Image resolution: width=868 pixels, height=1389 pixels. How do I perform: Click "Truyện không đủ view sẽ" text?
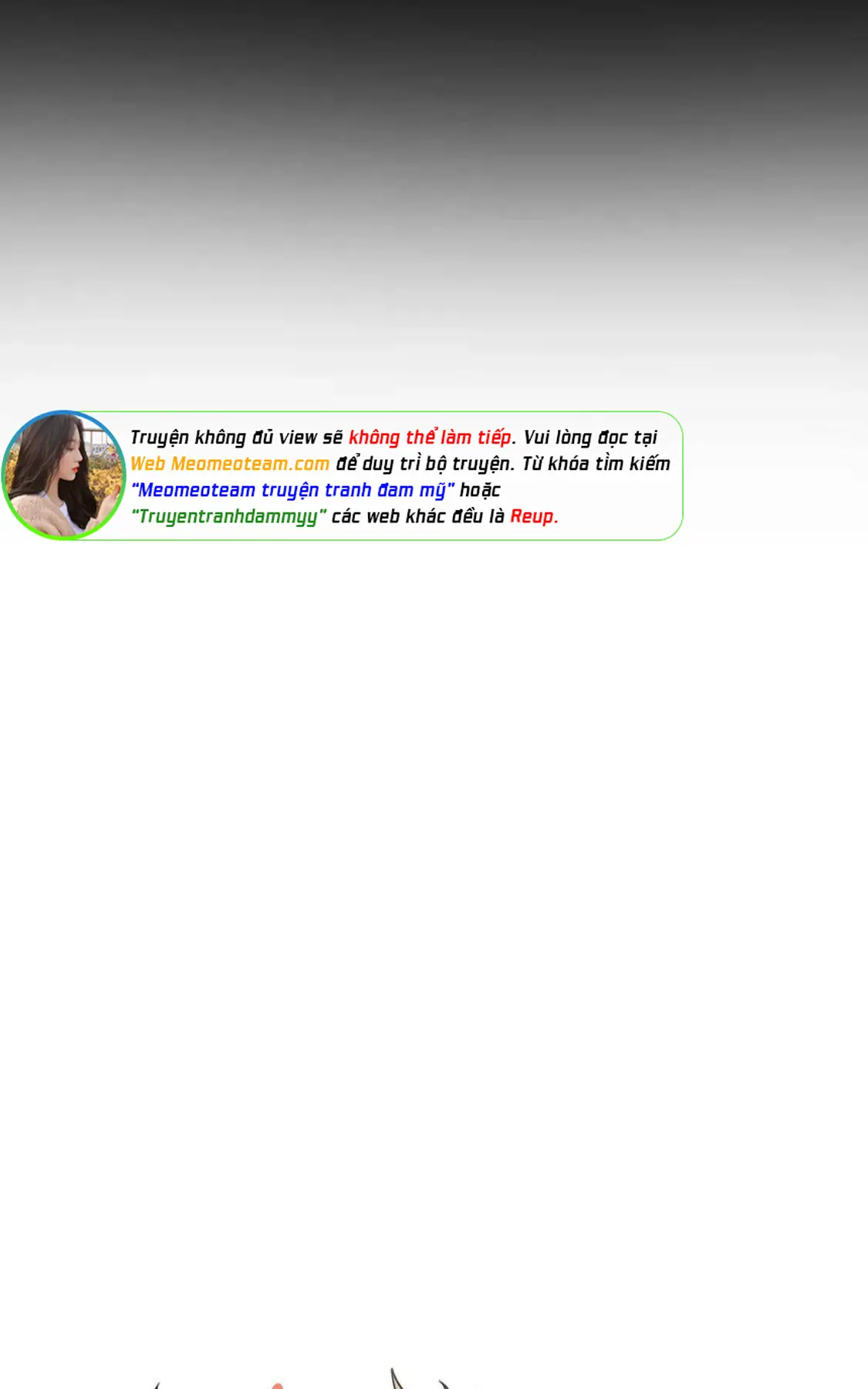(x=235, y=438)
